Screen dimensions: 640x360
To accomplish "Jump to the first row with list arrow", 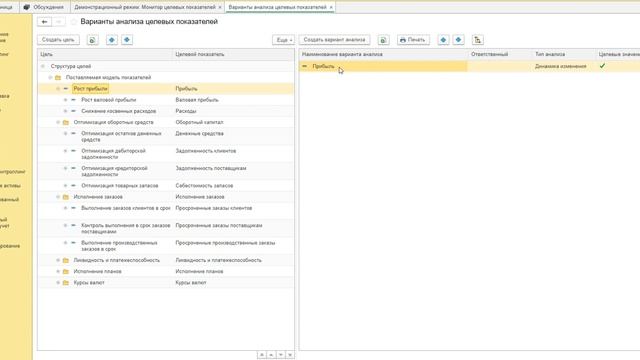I will pos(262,355).
